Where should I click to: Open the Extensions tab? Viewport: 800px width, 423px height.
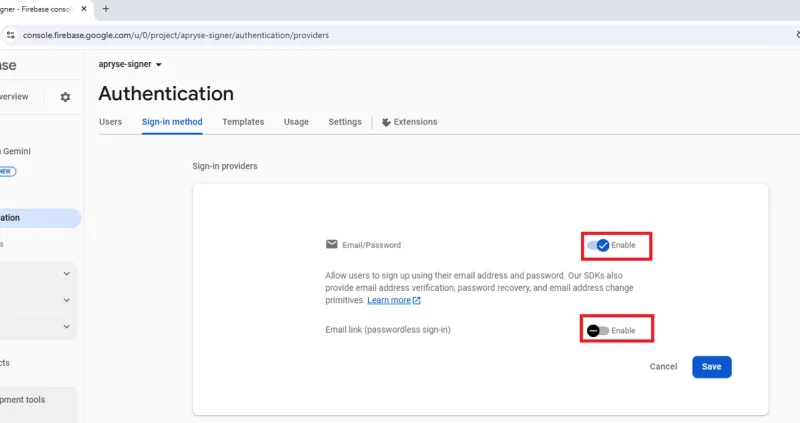click(410, 122)
